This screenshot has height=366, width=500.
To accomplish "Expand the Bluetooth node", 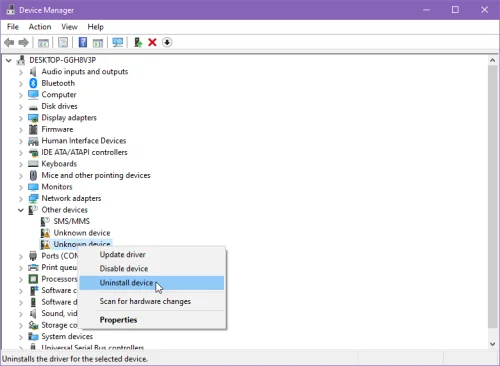I will [21, 84].
